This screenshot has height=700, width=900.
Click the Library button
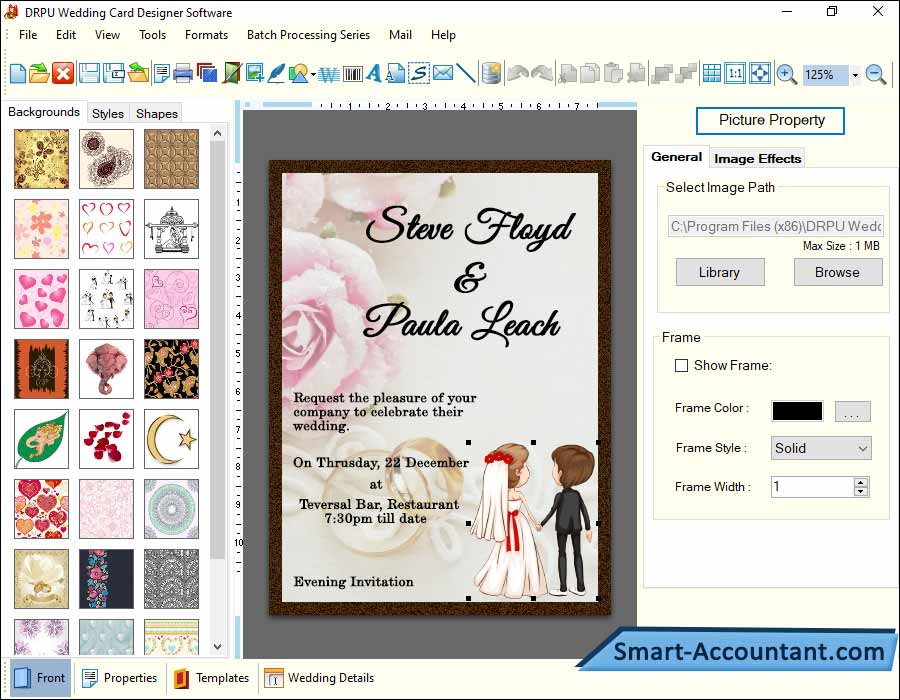tap(720, 272)
